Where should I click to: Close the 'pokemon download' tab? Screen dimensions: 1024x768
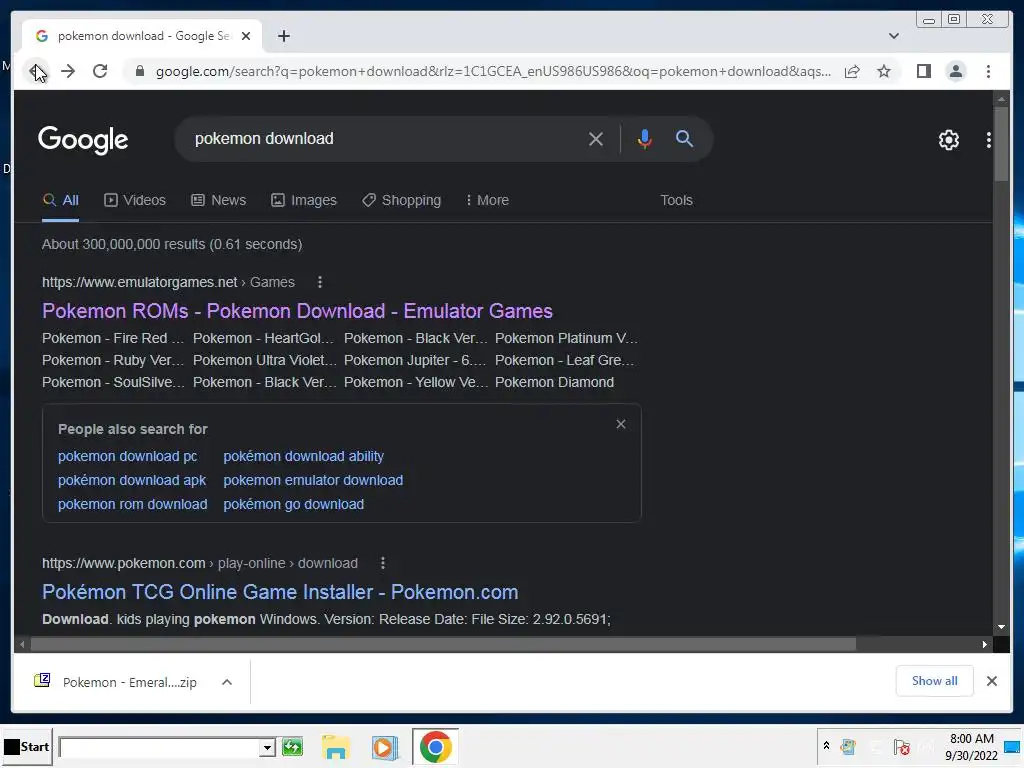point(246,36)
